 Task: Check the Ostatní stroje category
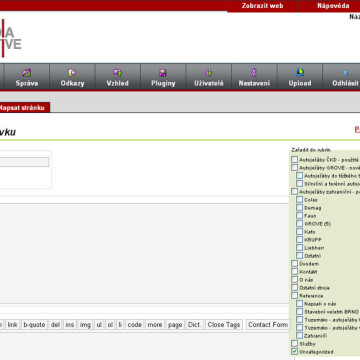[295, 288]
